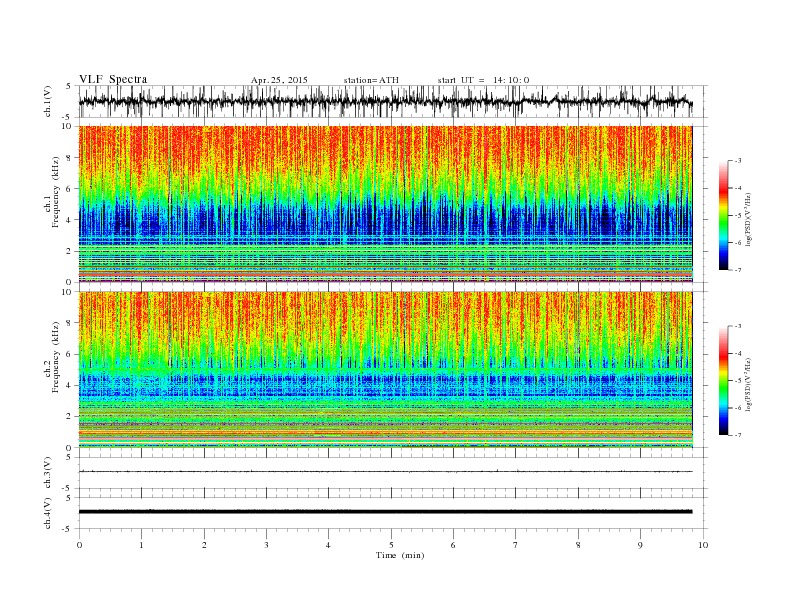This screenshot has width=792, height=612.
Task: Click the "ch.1(V)" waveform axis label
Action: [48, 101]
